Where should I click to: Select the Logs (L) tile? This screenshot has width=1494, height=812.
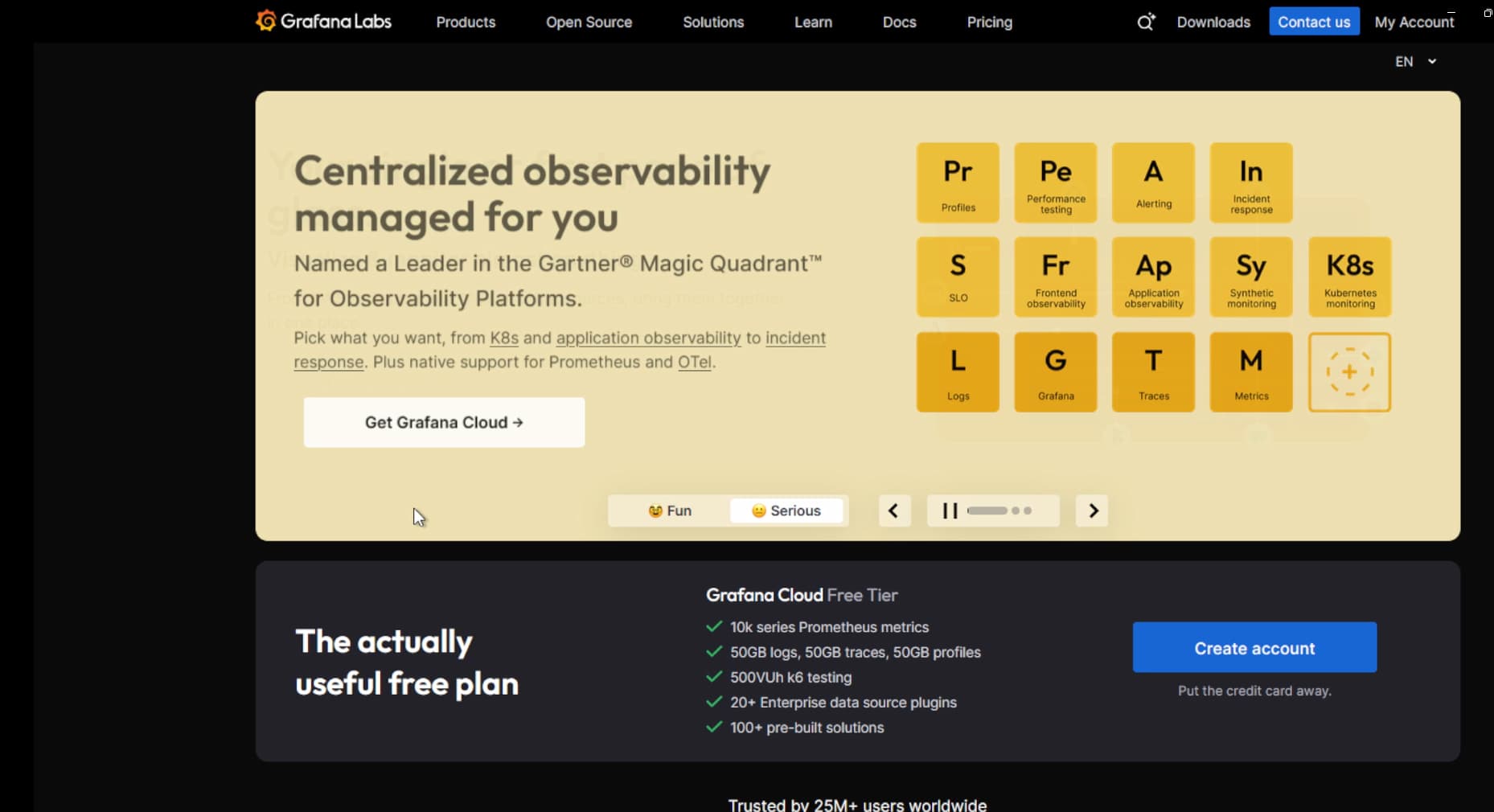click(x=958, y=372)
